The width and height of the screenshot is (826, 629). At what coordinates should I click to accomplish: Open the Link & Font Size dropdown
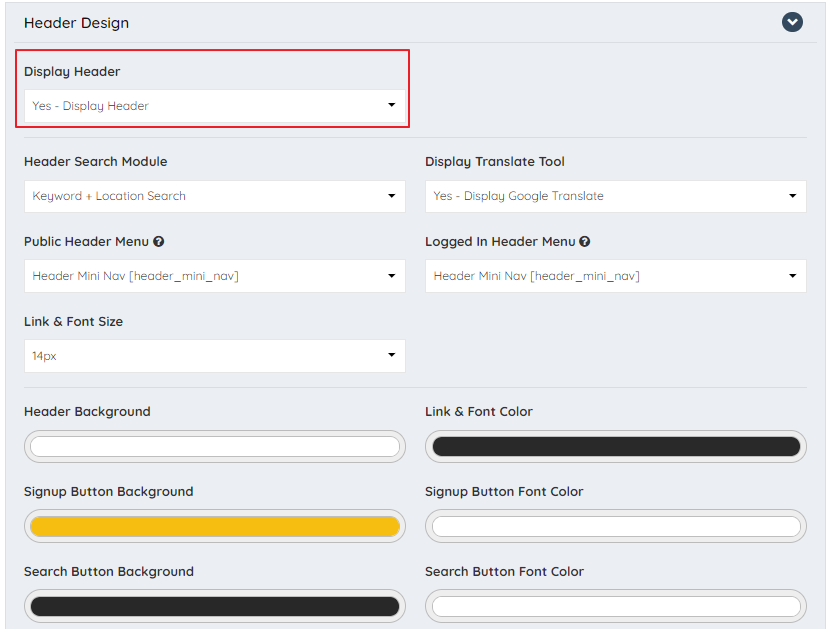pyautogui.click(x=214, y=356)
